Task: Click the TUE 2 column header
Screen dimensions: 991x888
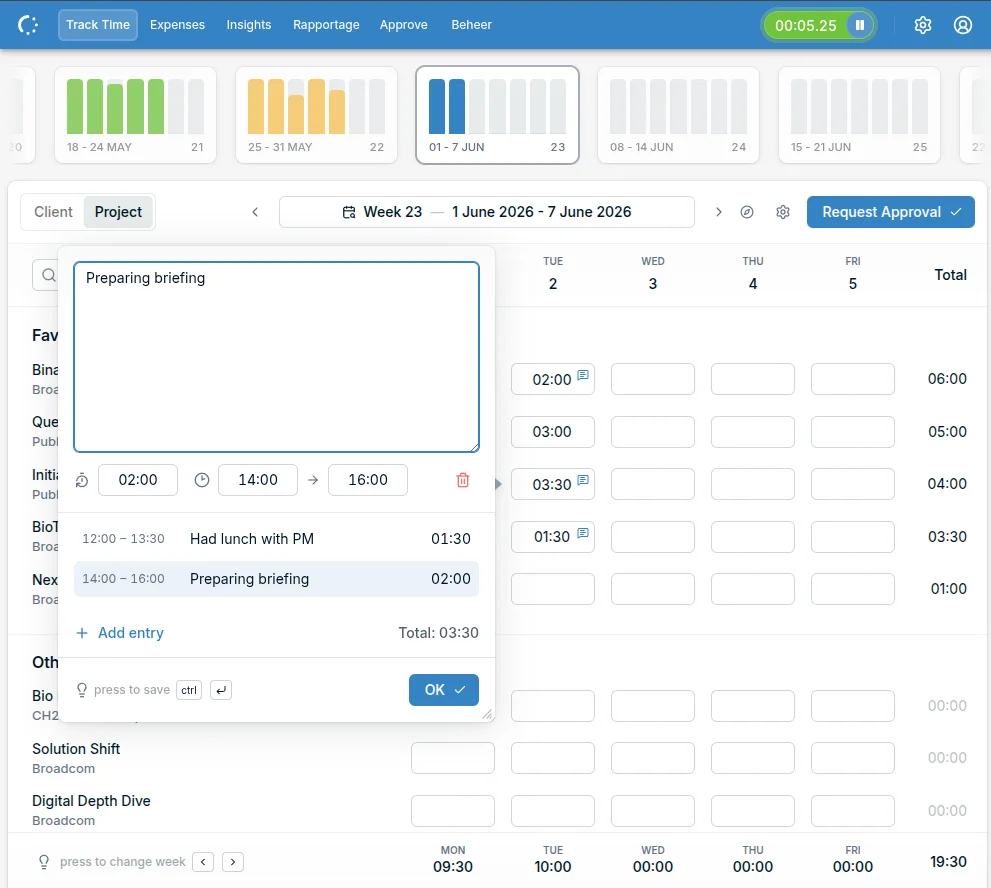Action: point(553,274)
